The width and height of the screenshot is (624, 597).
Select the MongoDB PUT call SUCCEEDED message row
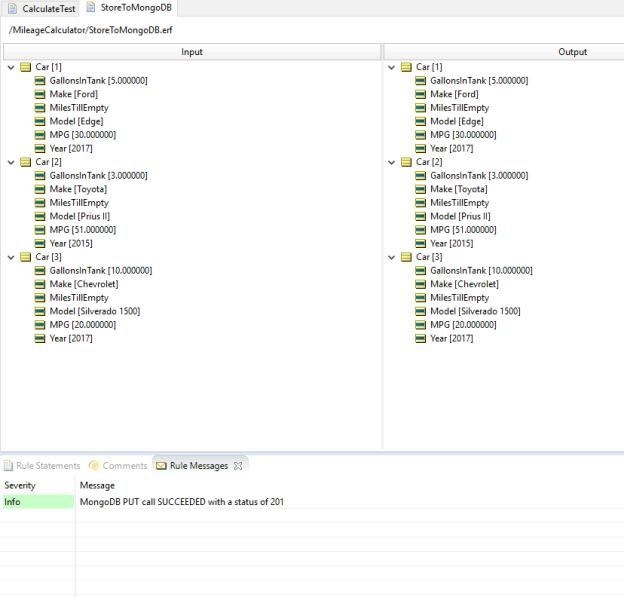180,502
